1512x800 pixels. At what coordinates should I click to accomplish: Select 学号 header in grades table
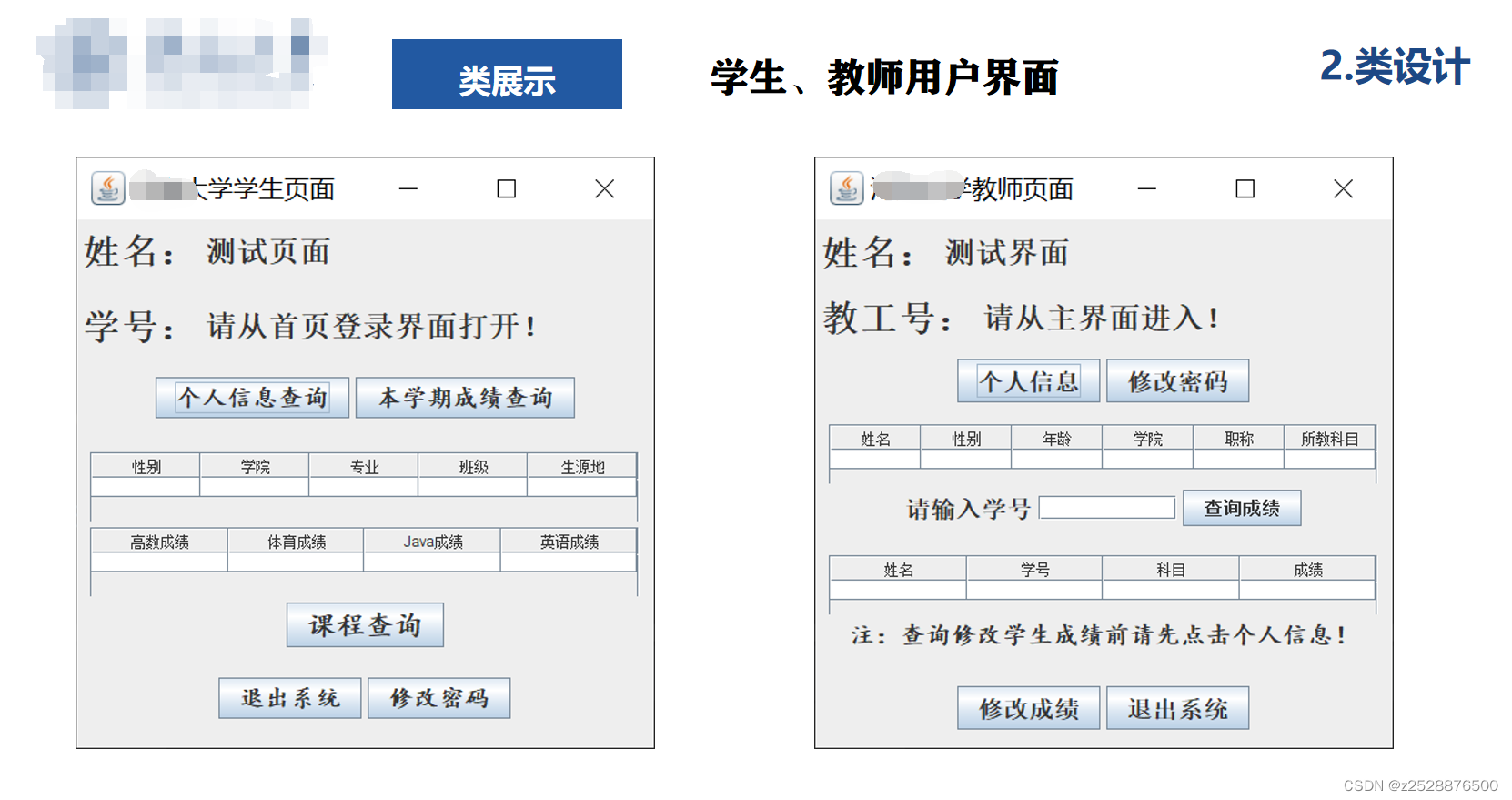1034,570
